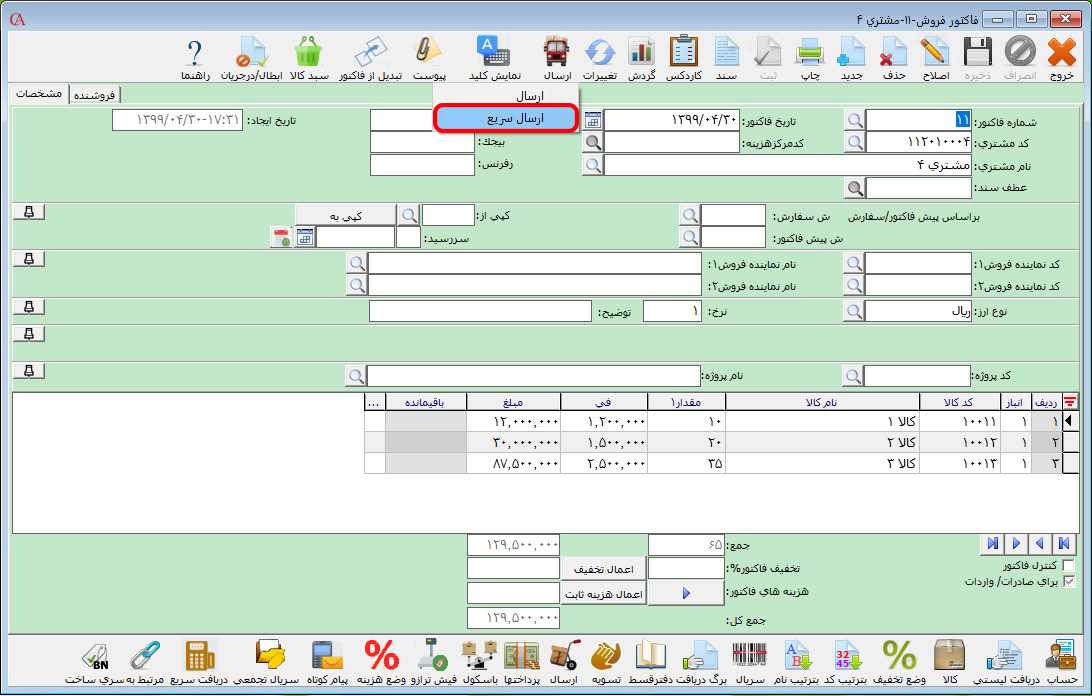This screenshot has height=696, width=1092.
Task: Click the چاپ (Print) toolbar icon
Action: (x=808, y=58)
